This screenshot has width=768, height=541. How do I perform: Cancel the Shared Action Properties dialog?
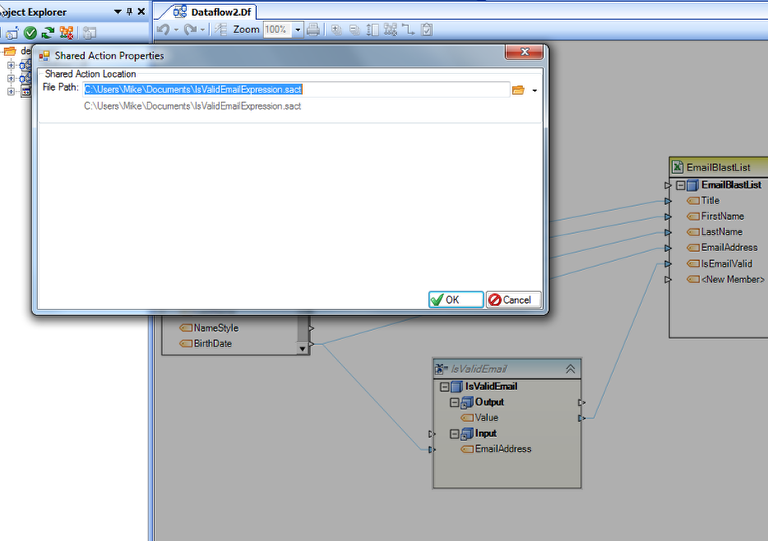pos(513,300)
